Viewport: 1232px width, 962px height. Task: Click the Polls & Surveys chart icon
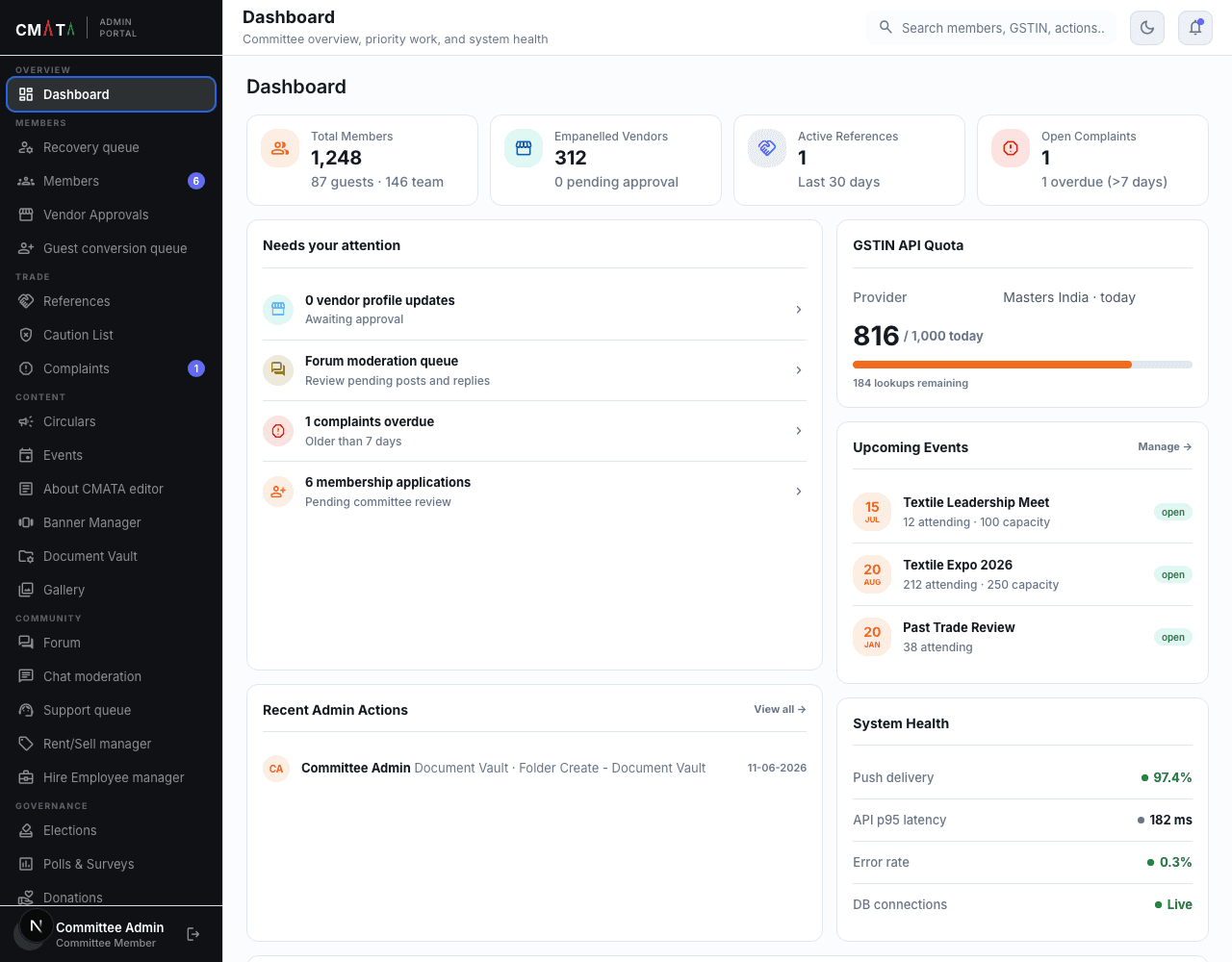pos(26,864)
